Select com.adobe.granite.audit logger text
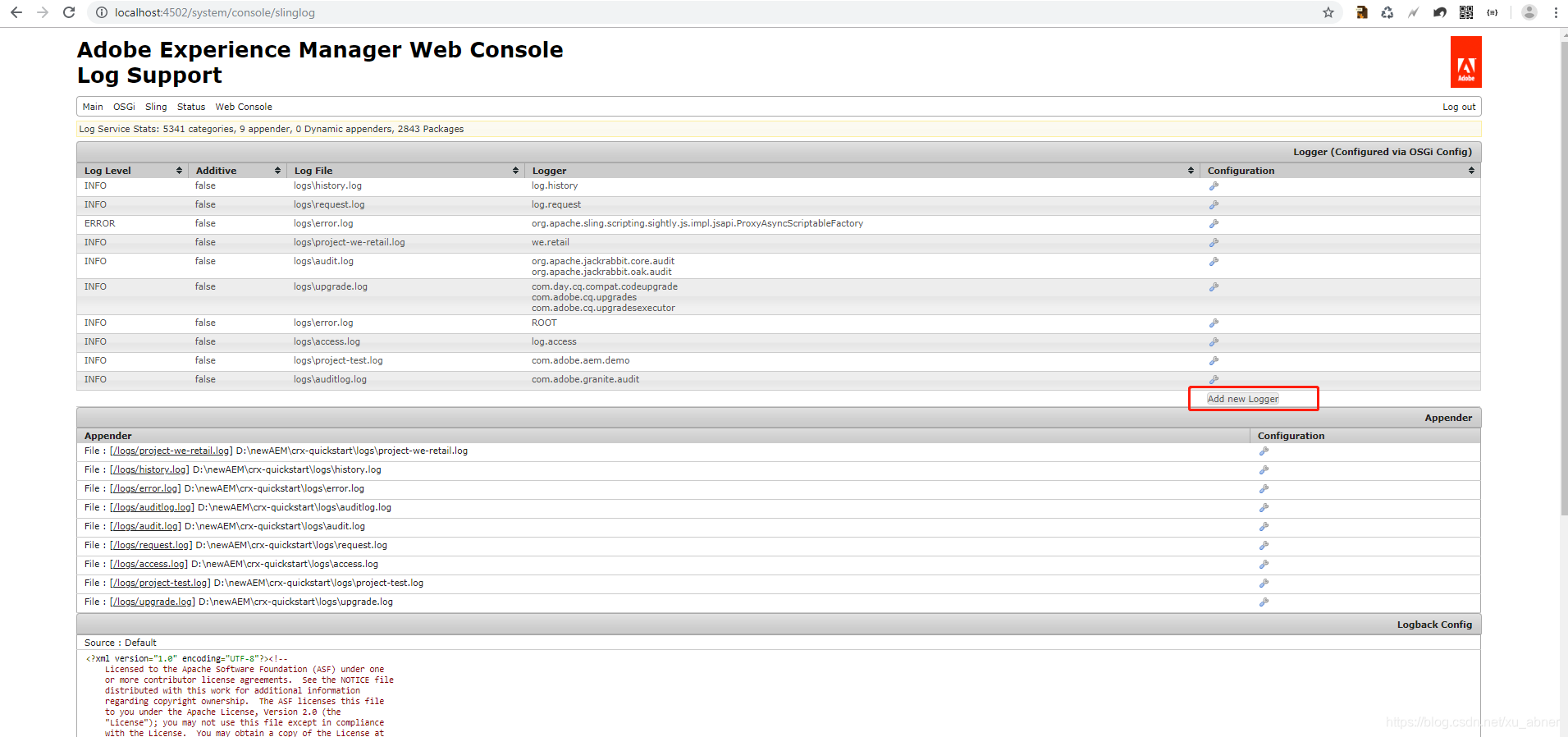This screenshot has height=737, width=1568. click(585, 380)
